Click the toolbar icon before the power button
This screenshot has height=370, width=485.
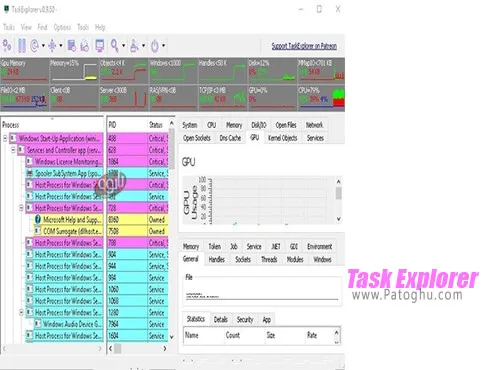pyautogui.click(x=134, y=45)
